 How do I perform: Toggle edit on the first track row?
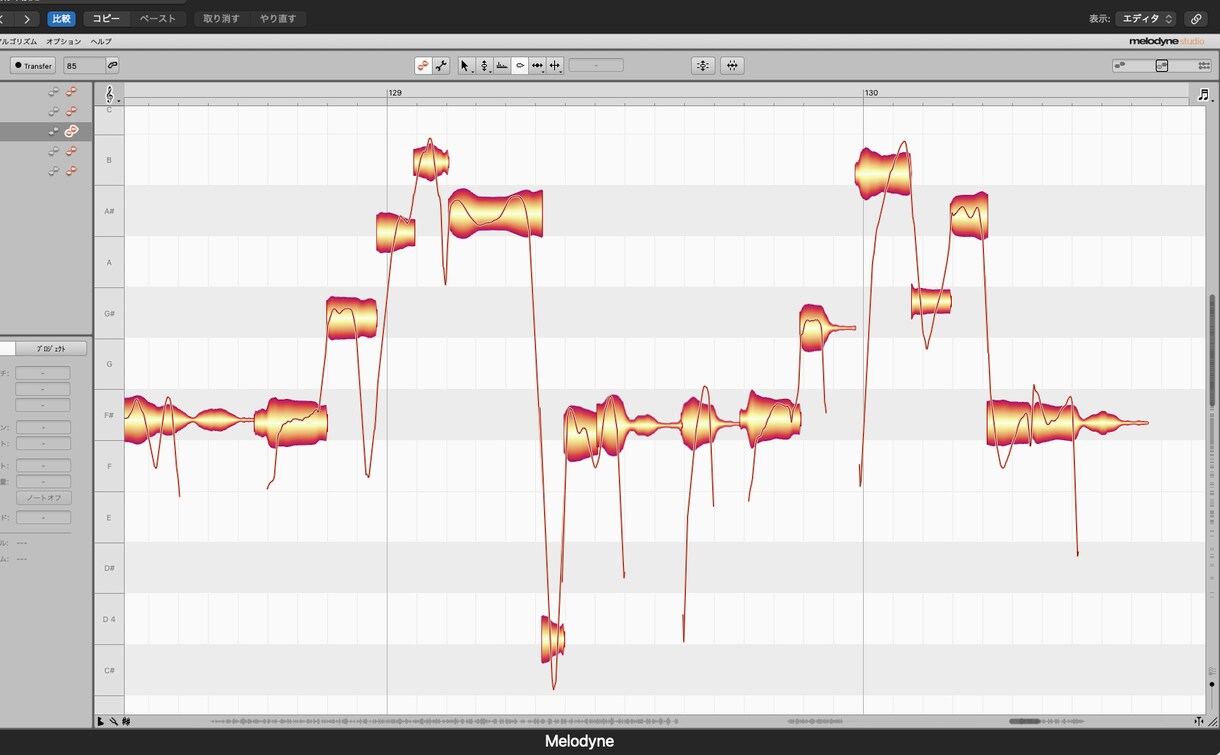click(71, 91)
